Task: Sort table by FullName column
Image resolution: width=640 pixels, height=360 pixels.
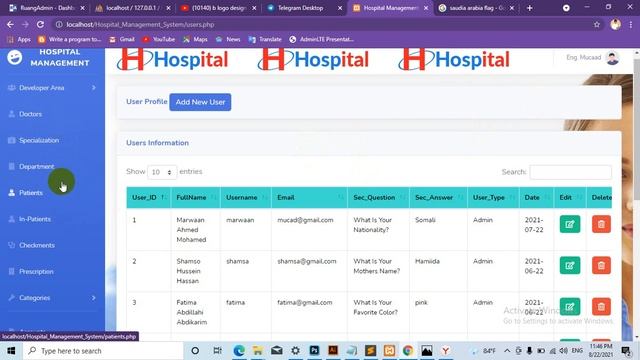Action: click(196, 198)
